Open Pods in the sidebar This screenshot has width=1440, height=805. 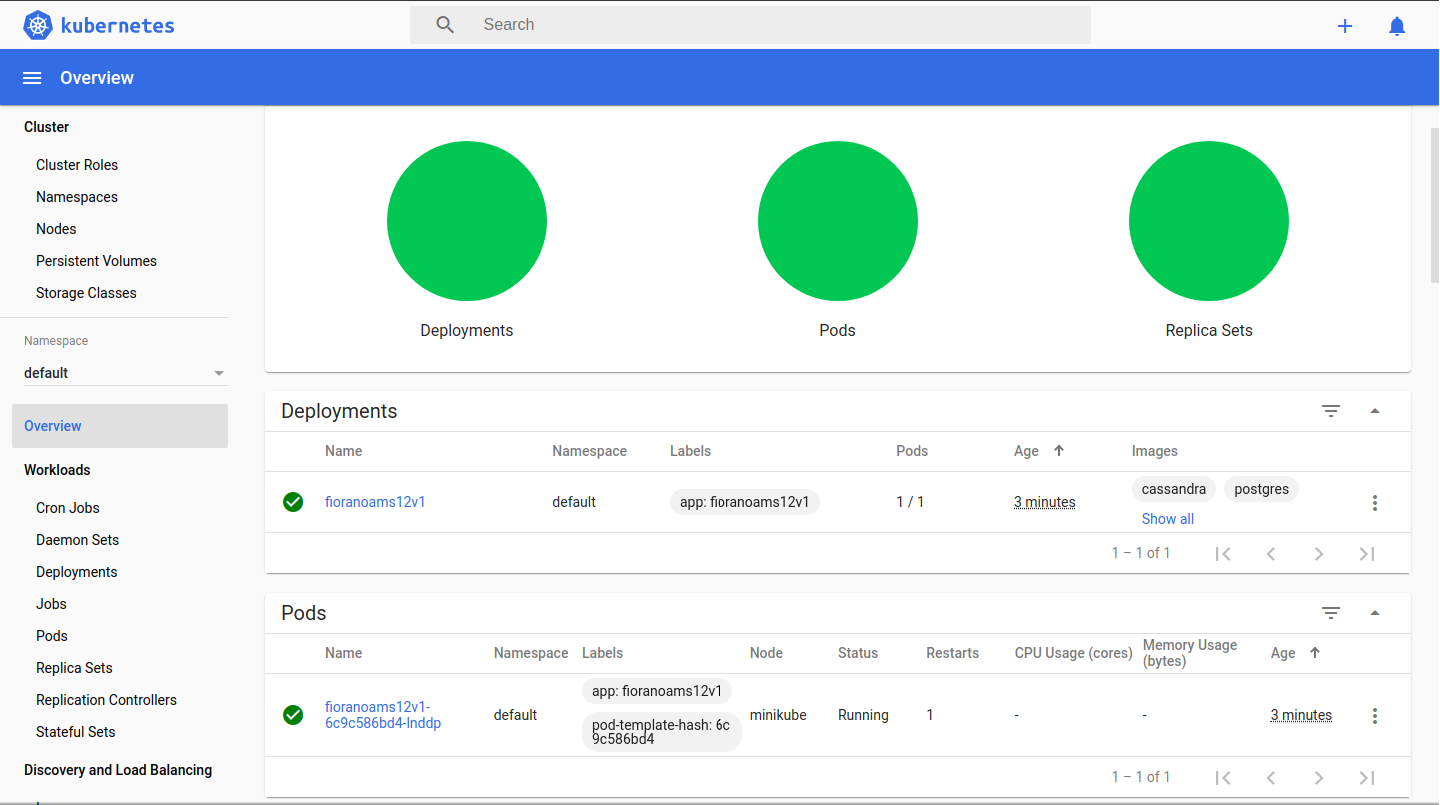tap(52, 636)
